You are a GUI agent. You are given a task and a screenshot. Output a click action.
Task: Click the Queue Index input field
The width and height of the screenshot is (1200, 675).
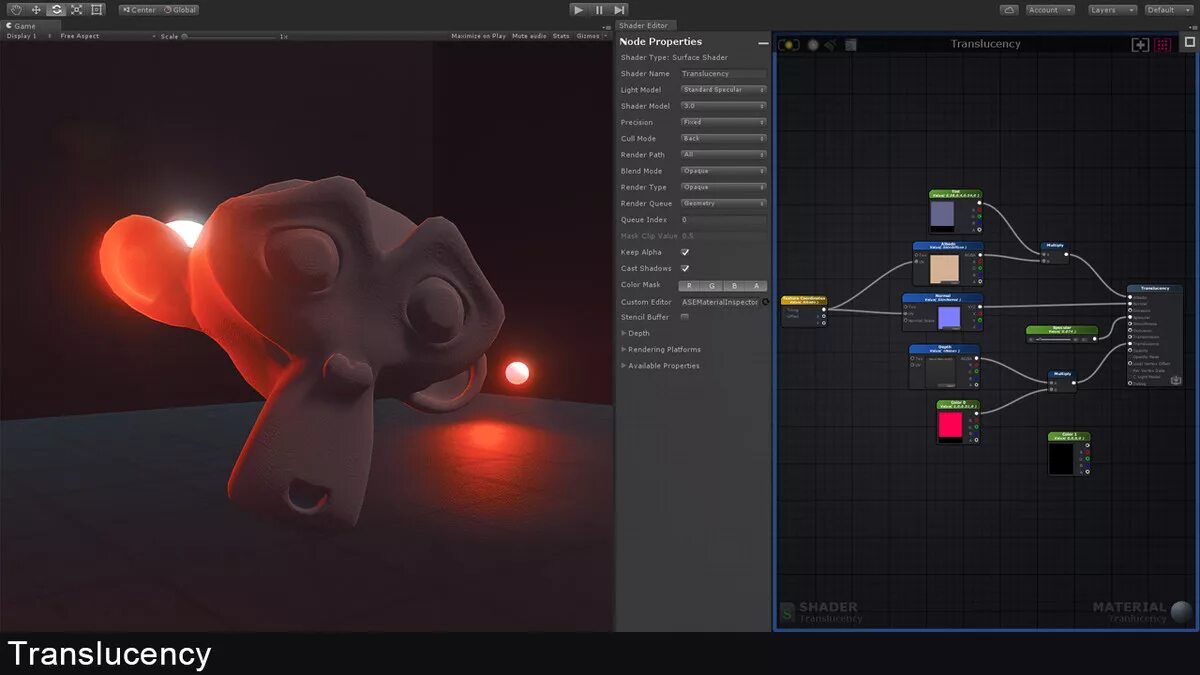click(x=721, y=220)
